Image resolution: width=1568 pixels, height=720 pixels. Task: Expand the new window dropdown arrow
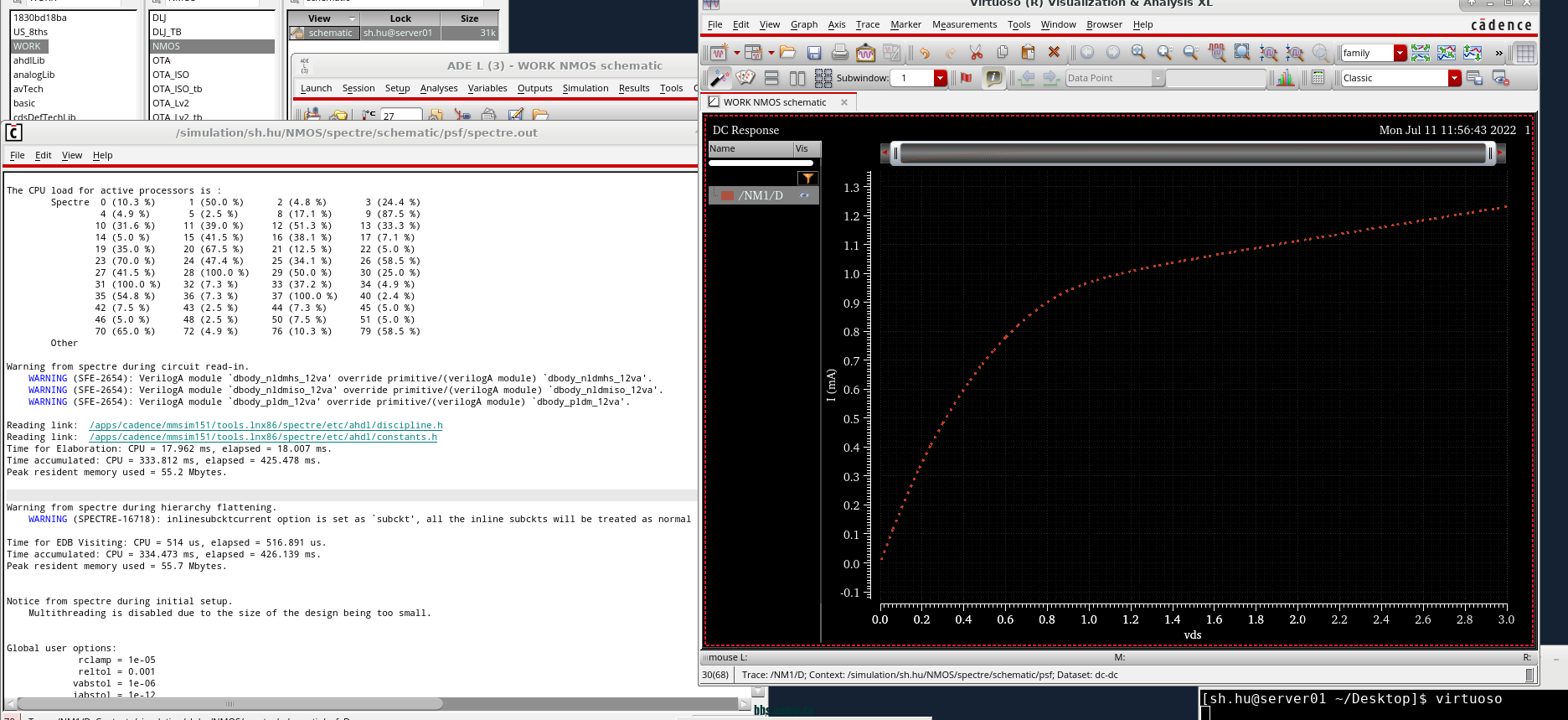737,53
